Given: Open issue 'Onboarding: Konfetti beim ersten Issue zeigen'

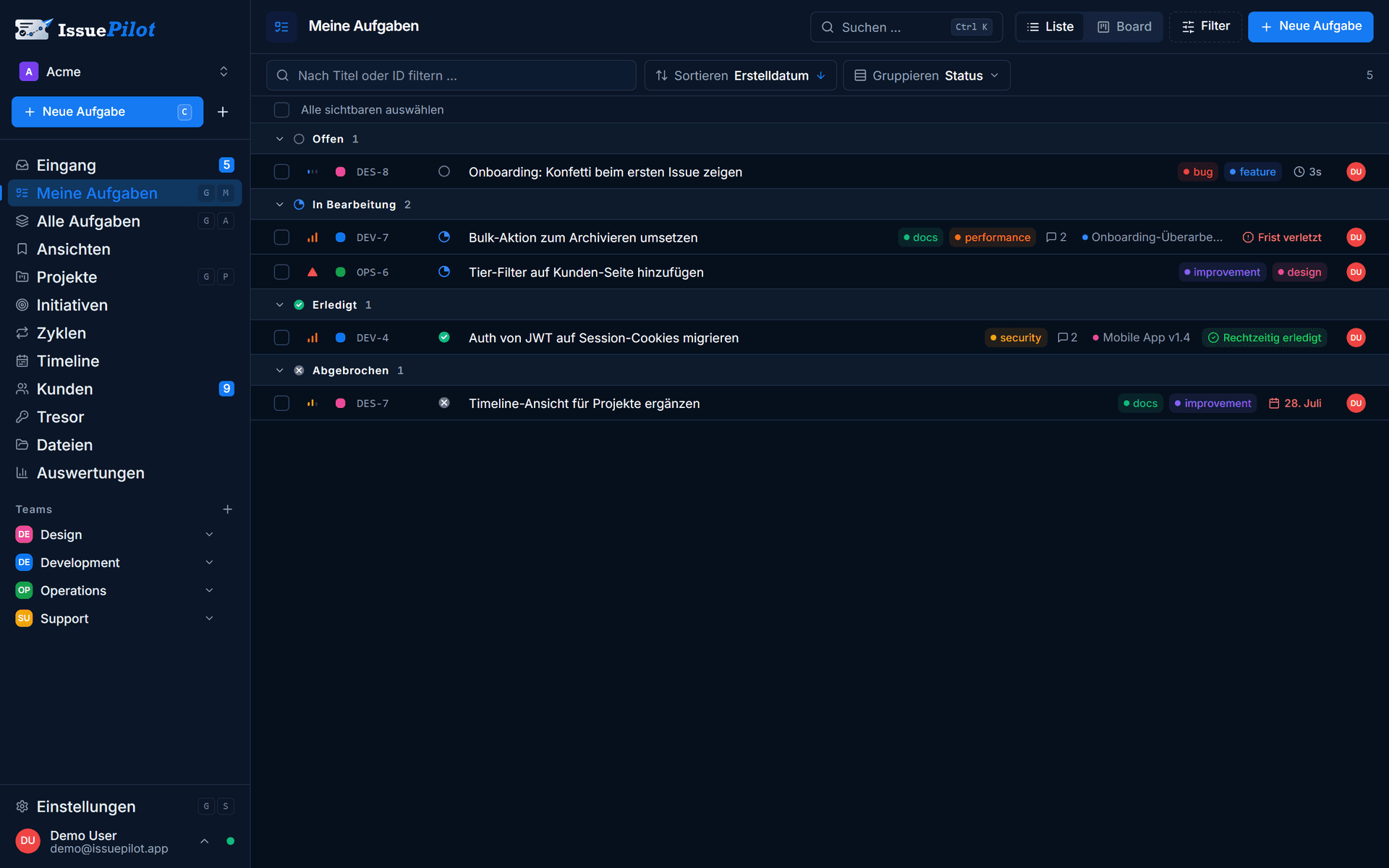Looking at the screenshot, I should 606,172.
